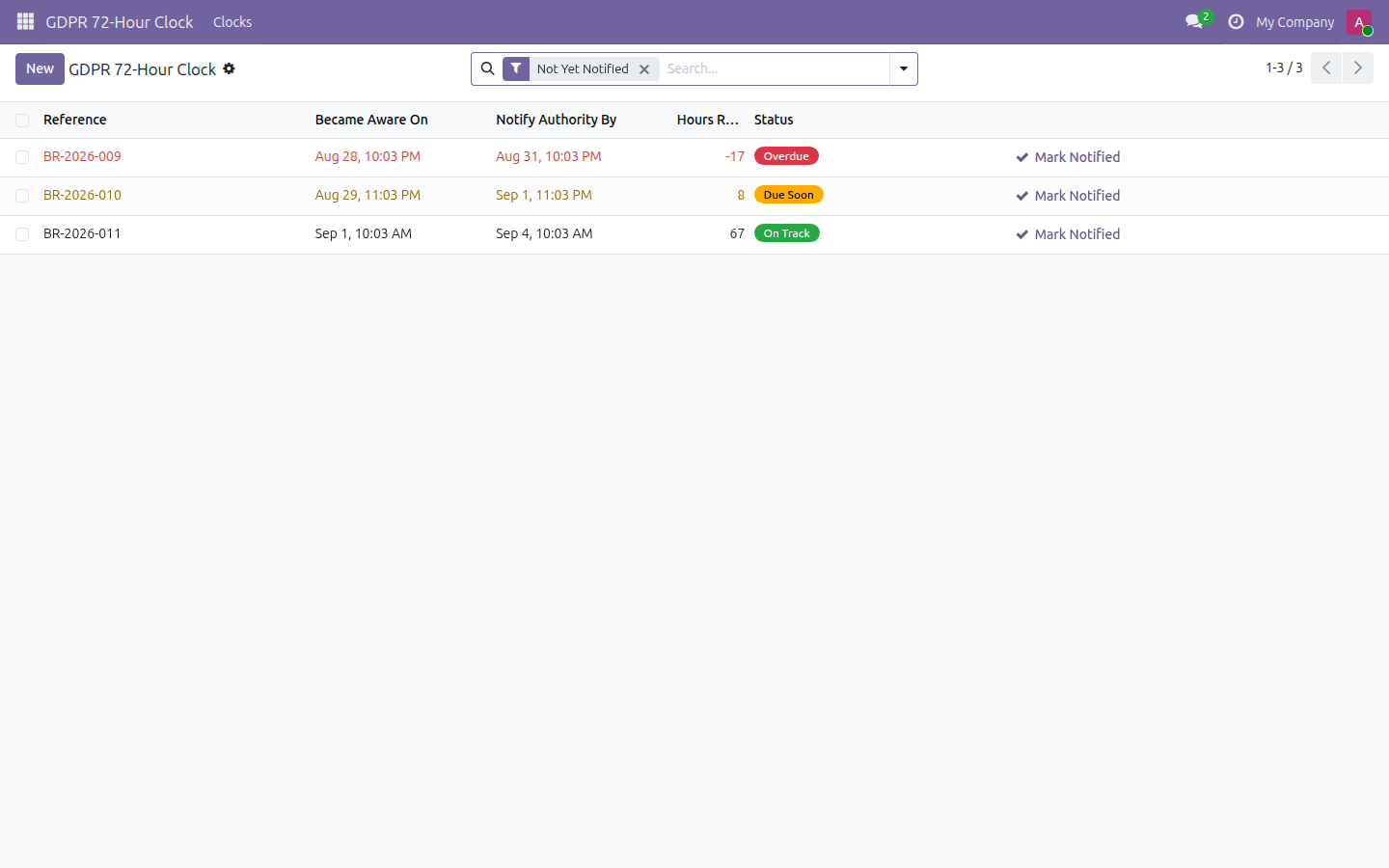Open the My Company switcher
The image size is (1389, 868).
[1294, 21]
